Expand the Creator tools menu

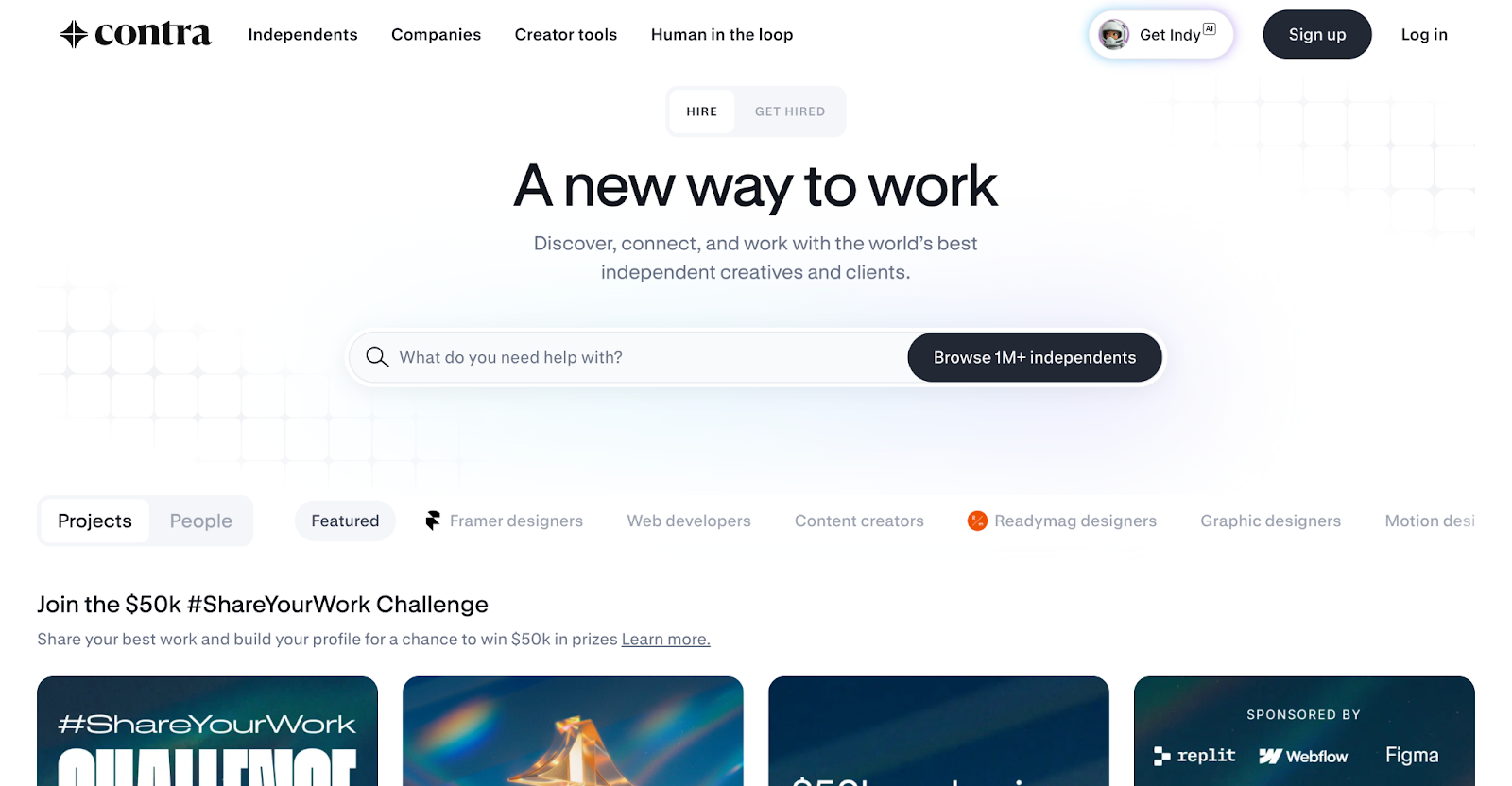tap(566, 34)
